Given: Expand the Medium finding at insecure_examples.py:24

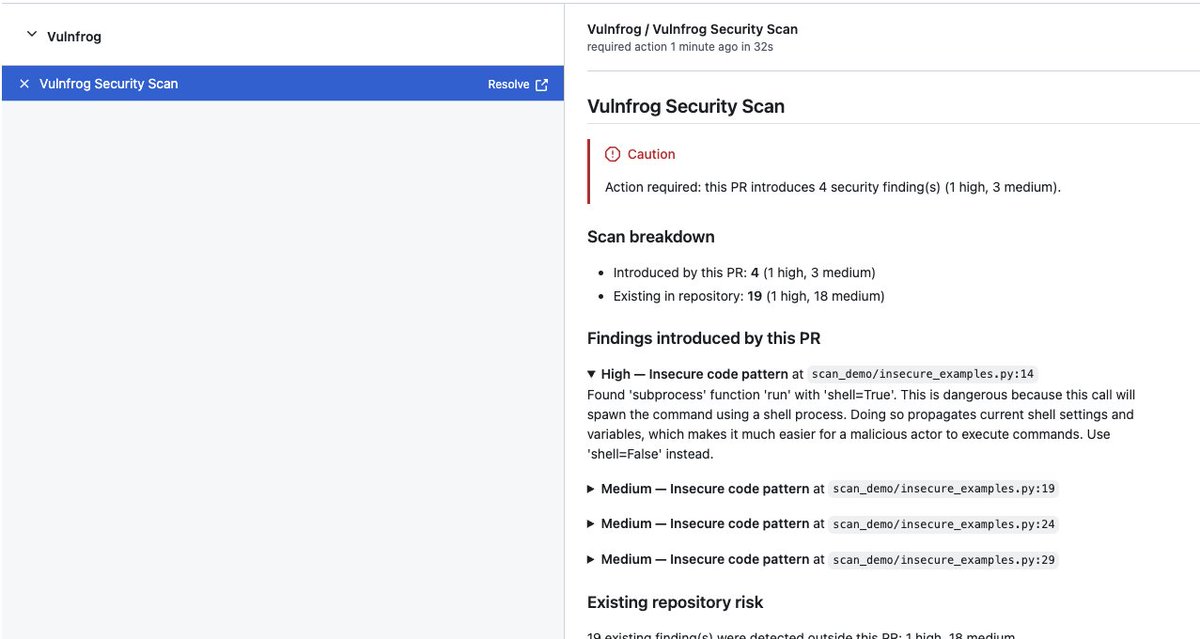Looking at the screenshot, I should click(592, 524).
